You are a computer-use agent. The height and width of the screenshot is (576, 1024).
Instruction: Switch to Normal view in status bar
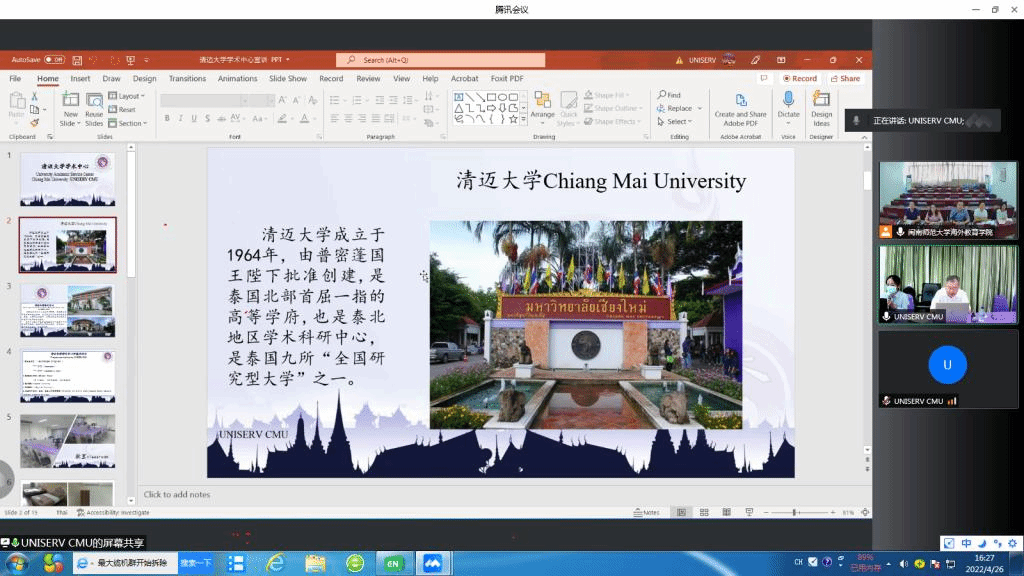682,512
